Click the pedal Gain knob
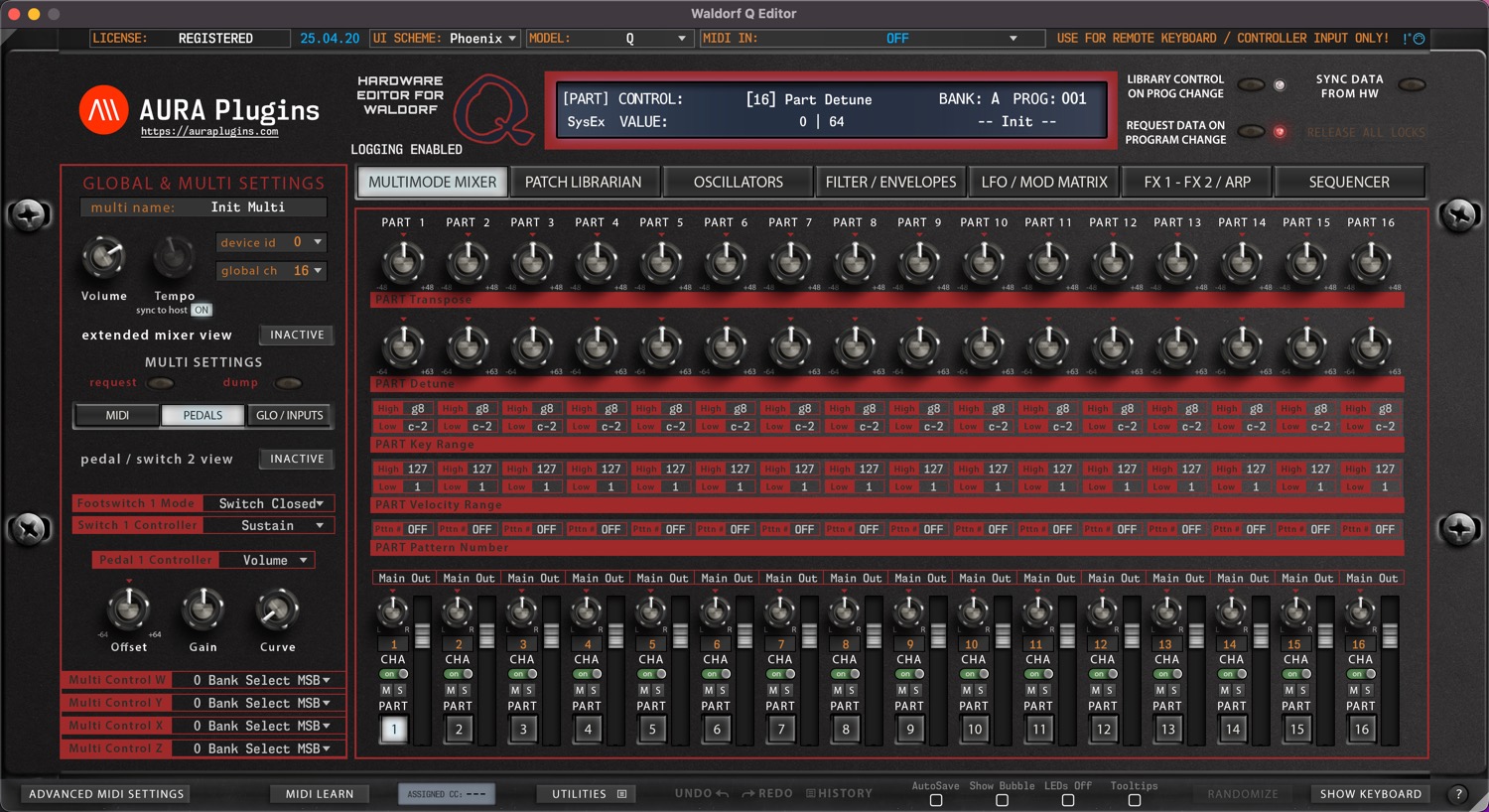Viewport: 1489px width, 812px height. point(203,609)
